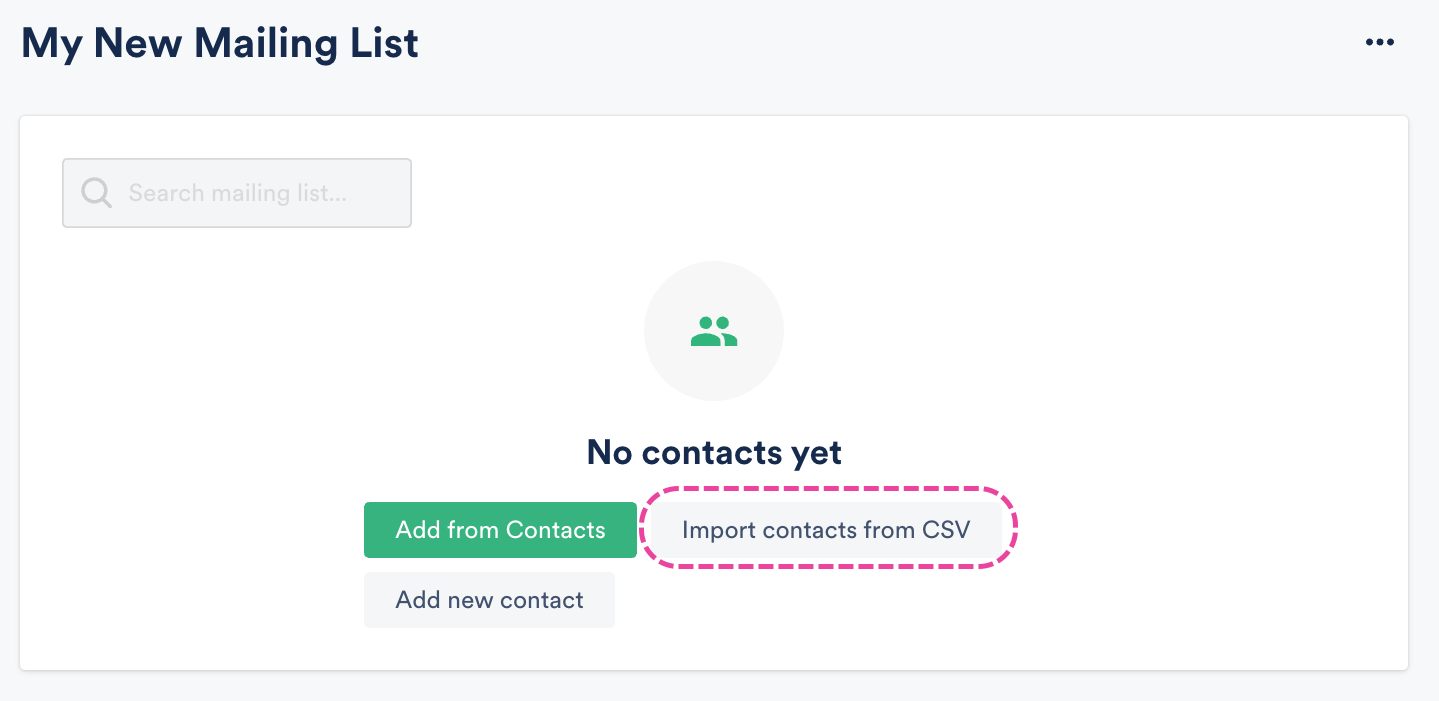Open the three-dot more options menu
The width and height of the screenshot is (1439, 701).
pos(1379,42)
